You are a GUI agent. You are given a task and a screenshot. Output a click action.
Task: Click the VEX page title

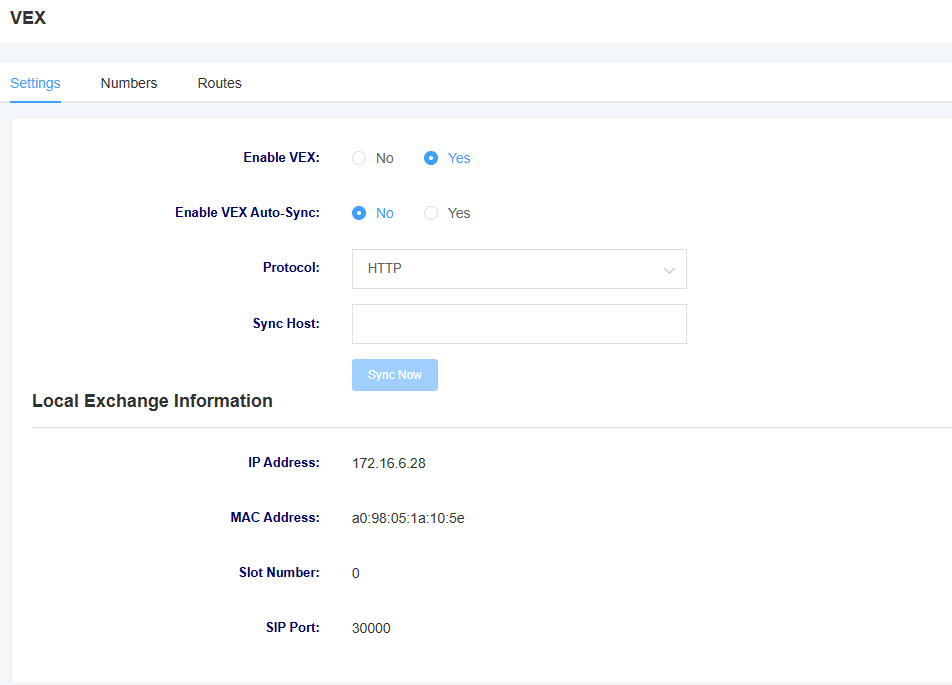pyautogui.click(x=28, y=18)
